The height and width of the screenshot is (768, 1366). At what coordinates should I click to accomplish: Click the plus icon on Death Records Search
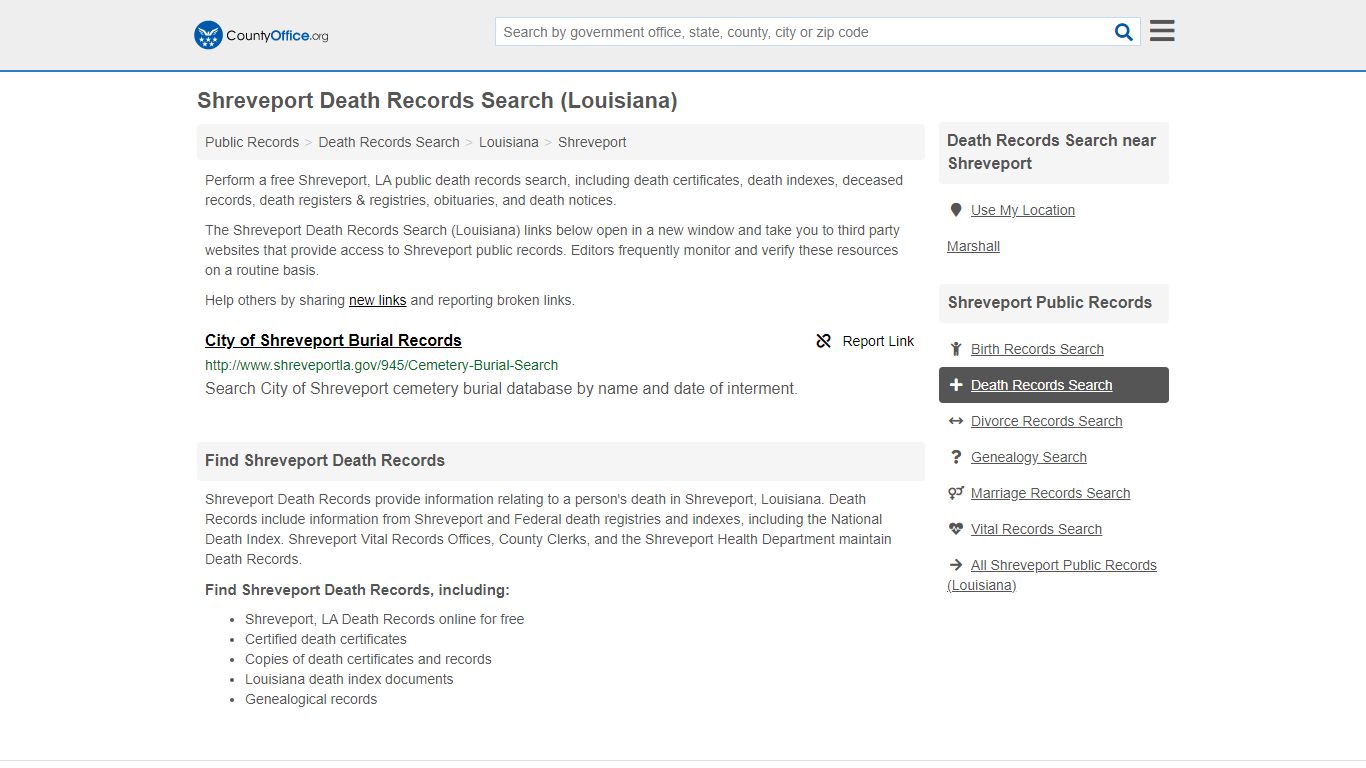tap(956, 385)
